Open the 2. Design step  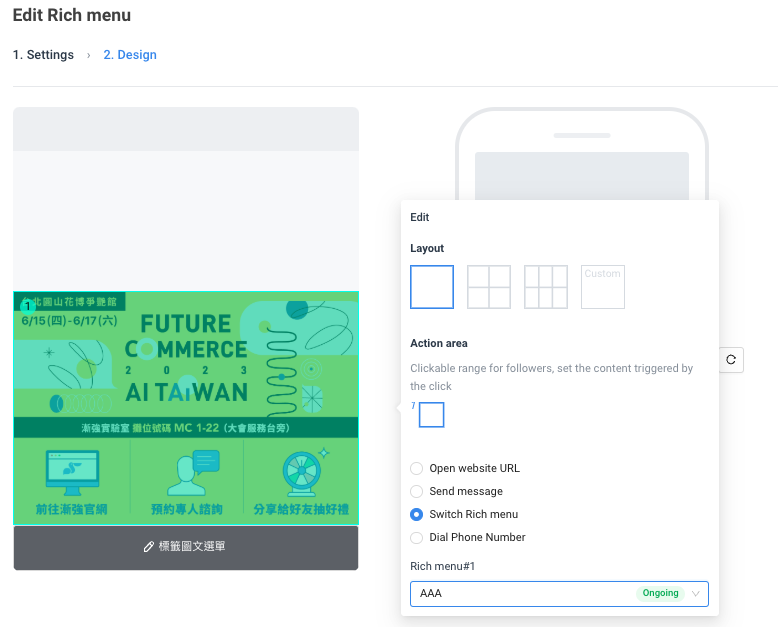(130, 55)
